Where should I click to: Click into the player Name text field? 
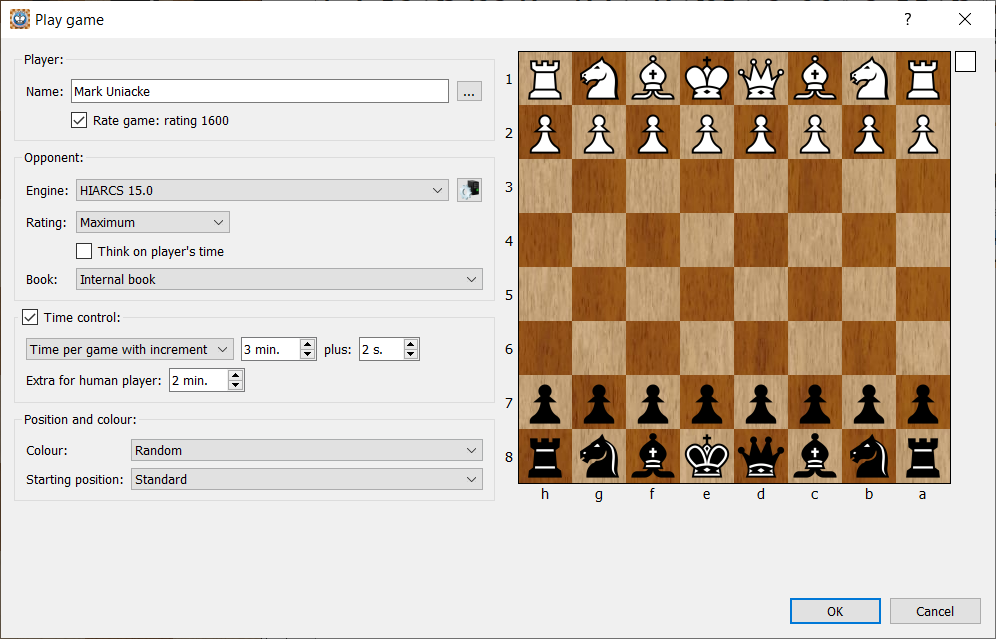point(260,91)
